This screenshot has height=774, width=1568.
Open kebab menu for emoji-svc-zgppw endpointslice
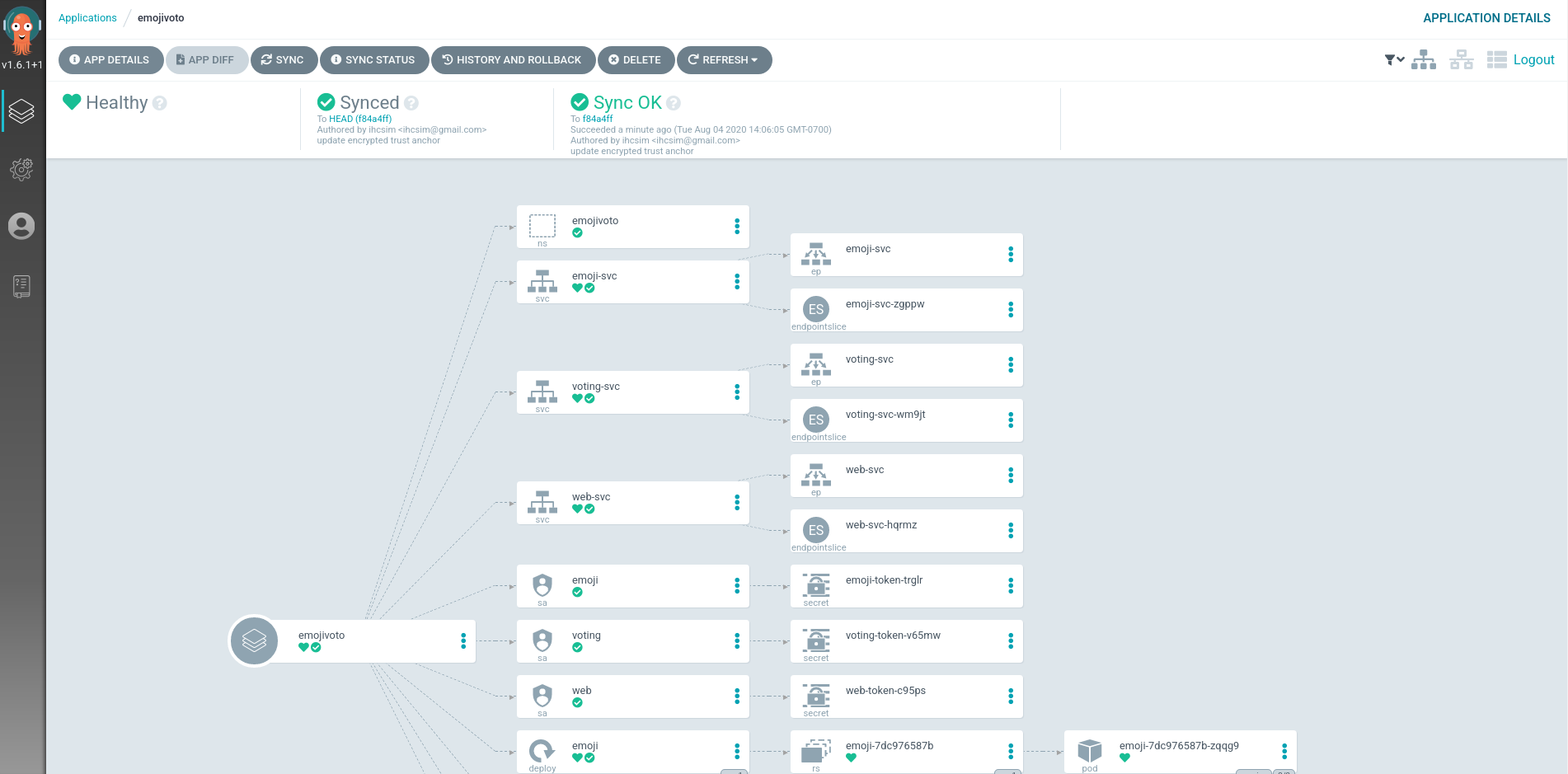coord(1010,310)
